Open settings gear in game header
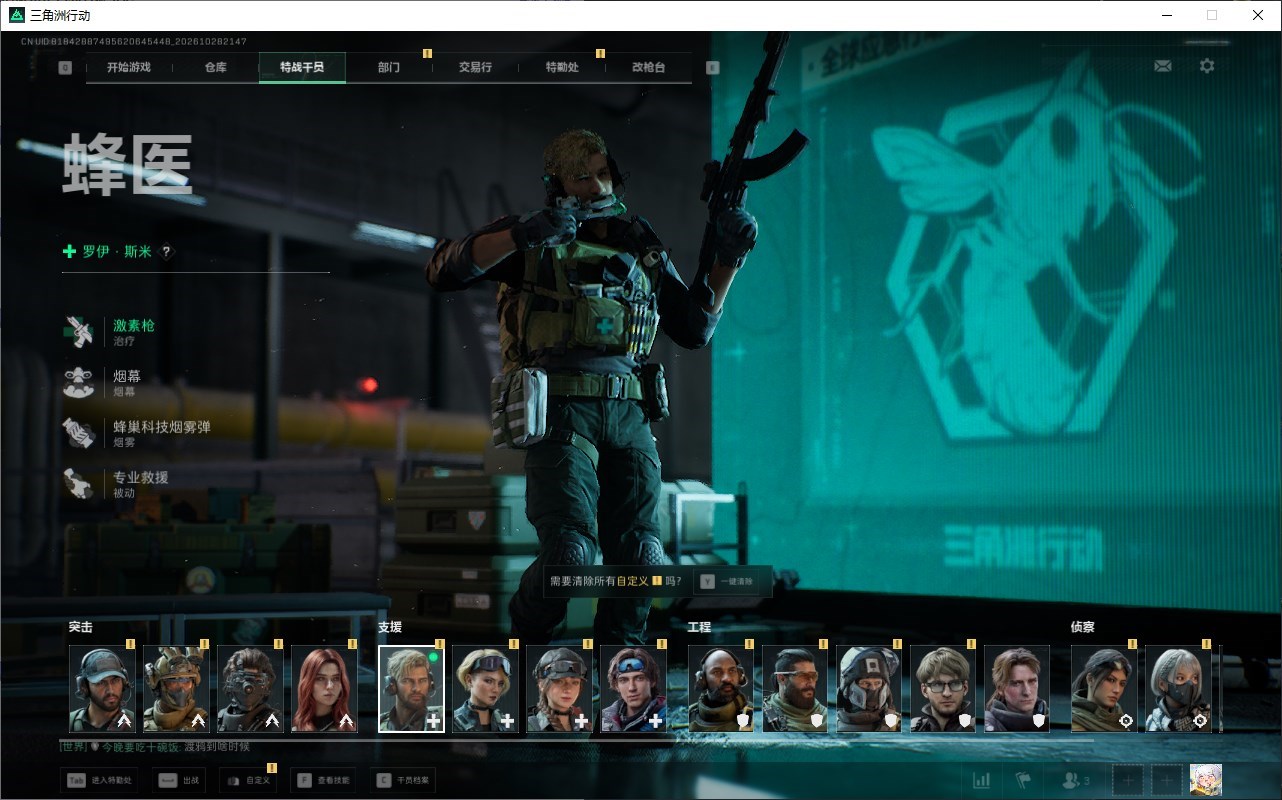Image resolution: width=1282 pixels, height=800 pixels. click(1207, 66)
